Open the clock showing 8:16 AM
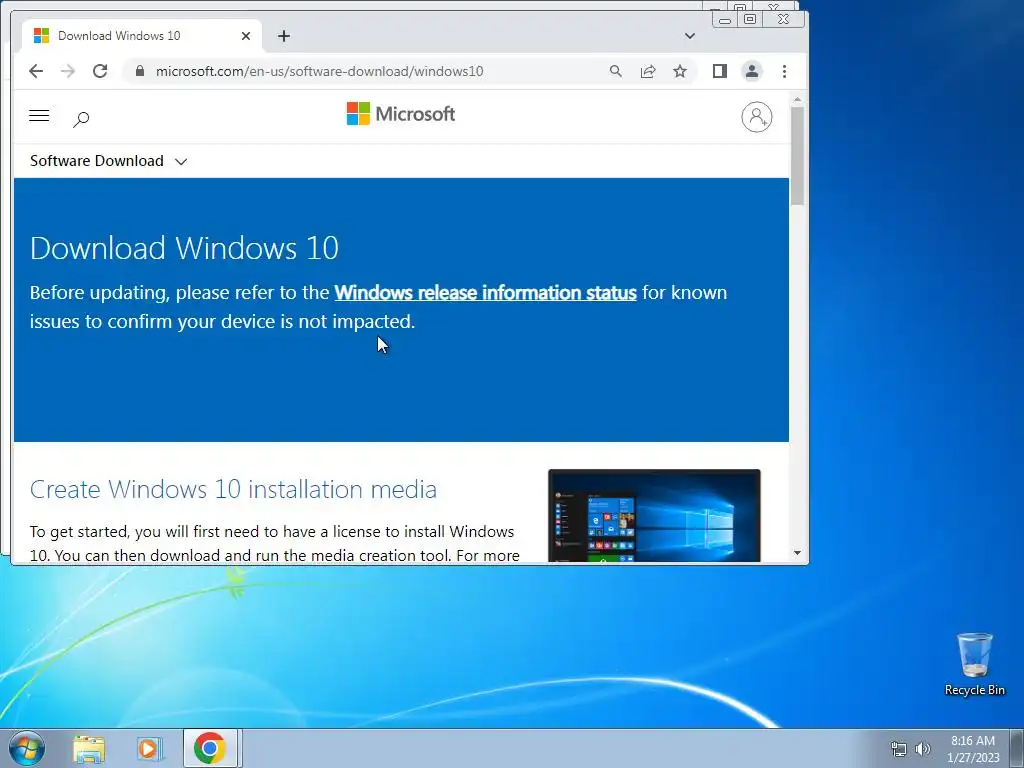 (973, 749)
